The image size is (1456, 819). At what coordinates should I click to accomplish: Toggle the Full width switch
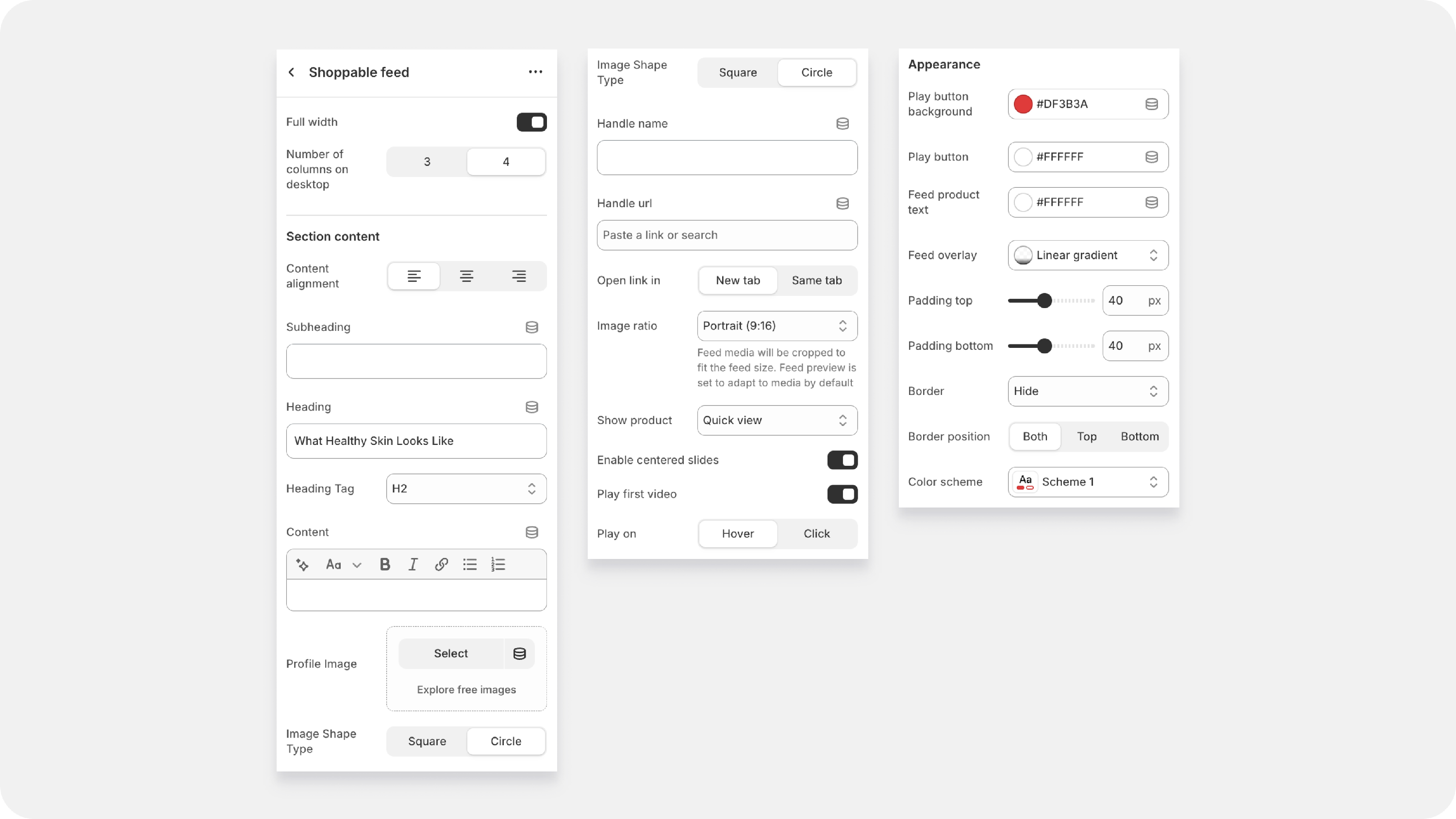[531, 122]
